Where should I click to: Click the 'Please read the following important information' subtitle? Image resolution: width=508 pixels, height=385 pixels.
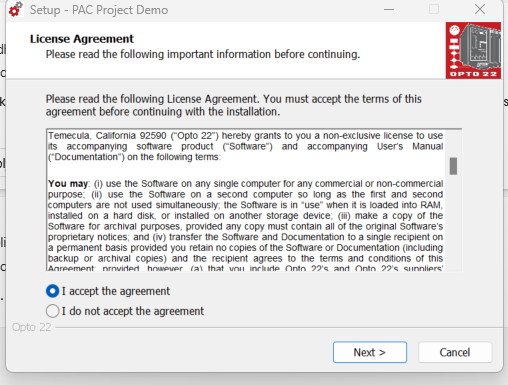pyautogui.click(x=203, y=54)
